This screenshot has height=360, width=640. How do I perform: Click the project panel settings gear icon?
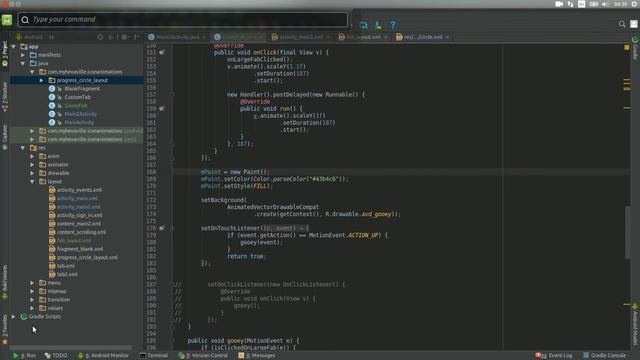124,37
